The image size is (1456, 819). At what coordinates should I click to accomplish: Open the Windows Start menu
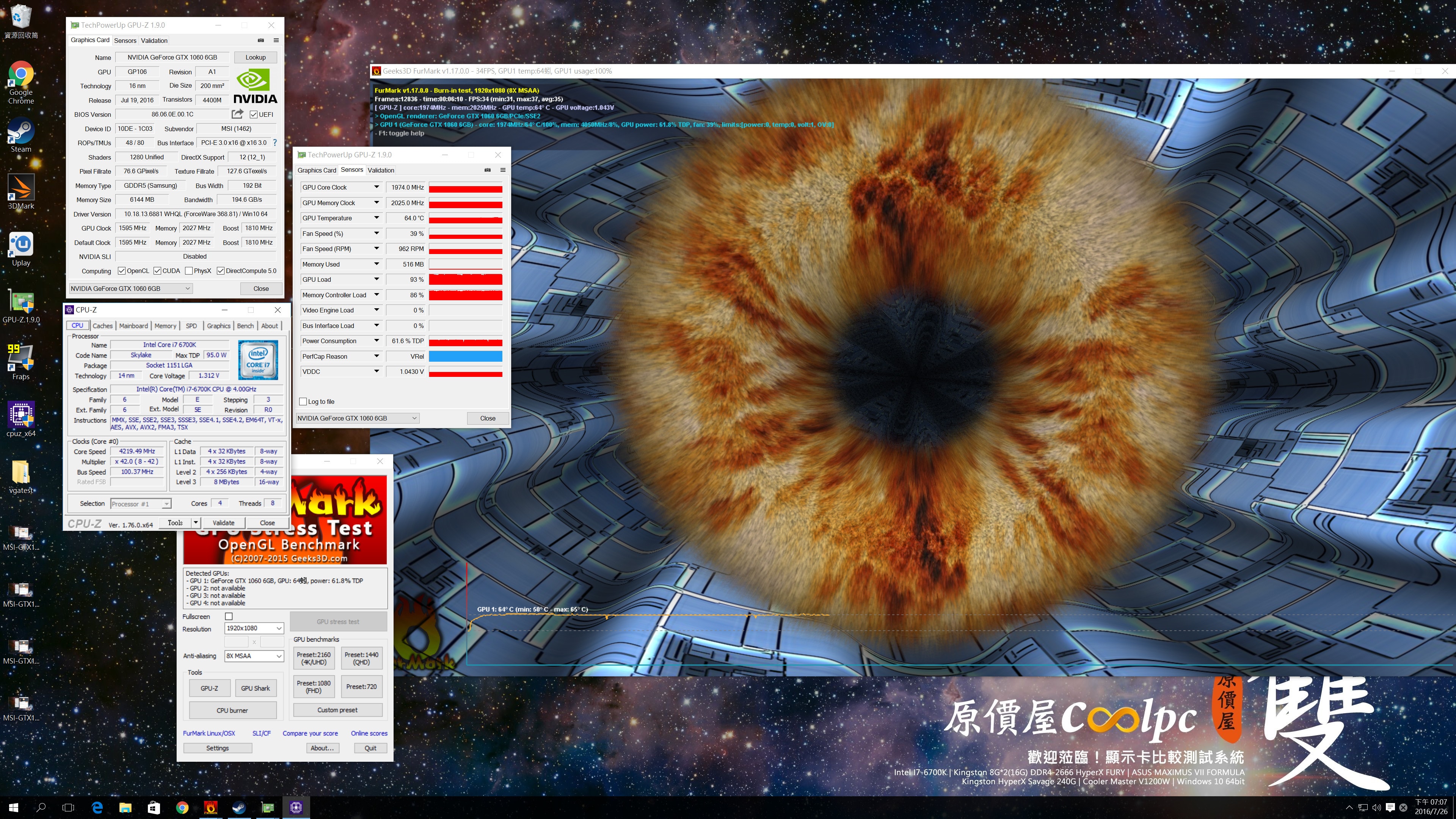14,807
